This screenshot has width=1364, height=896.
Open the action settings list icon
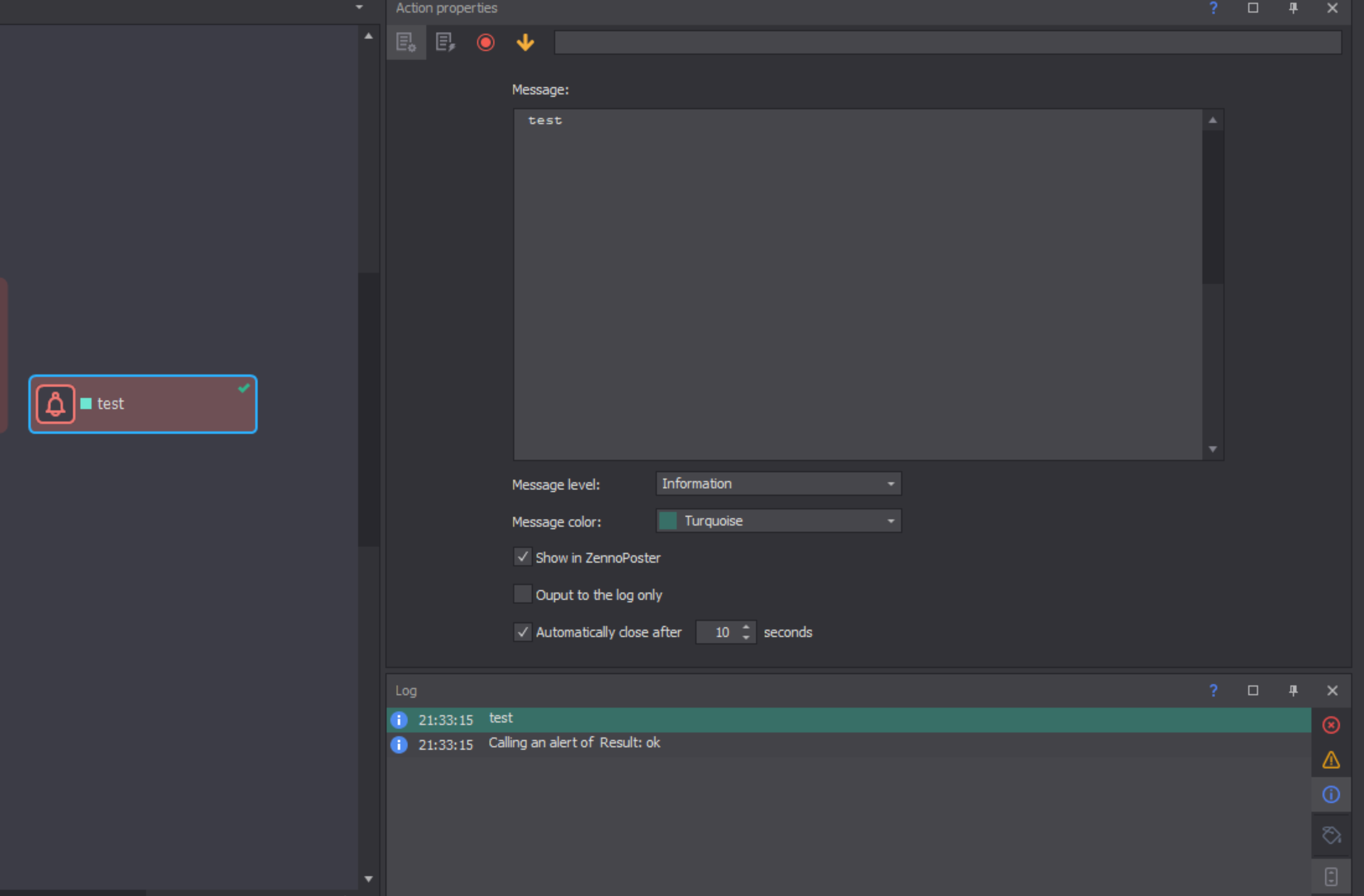[406, 43]
